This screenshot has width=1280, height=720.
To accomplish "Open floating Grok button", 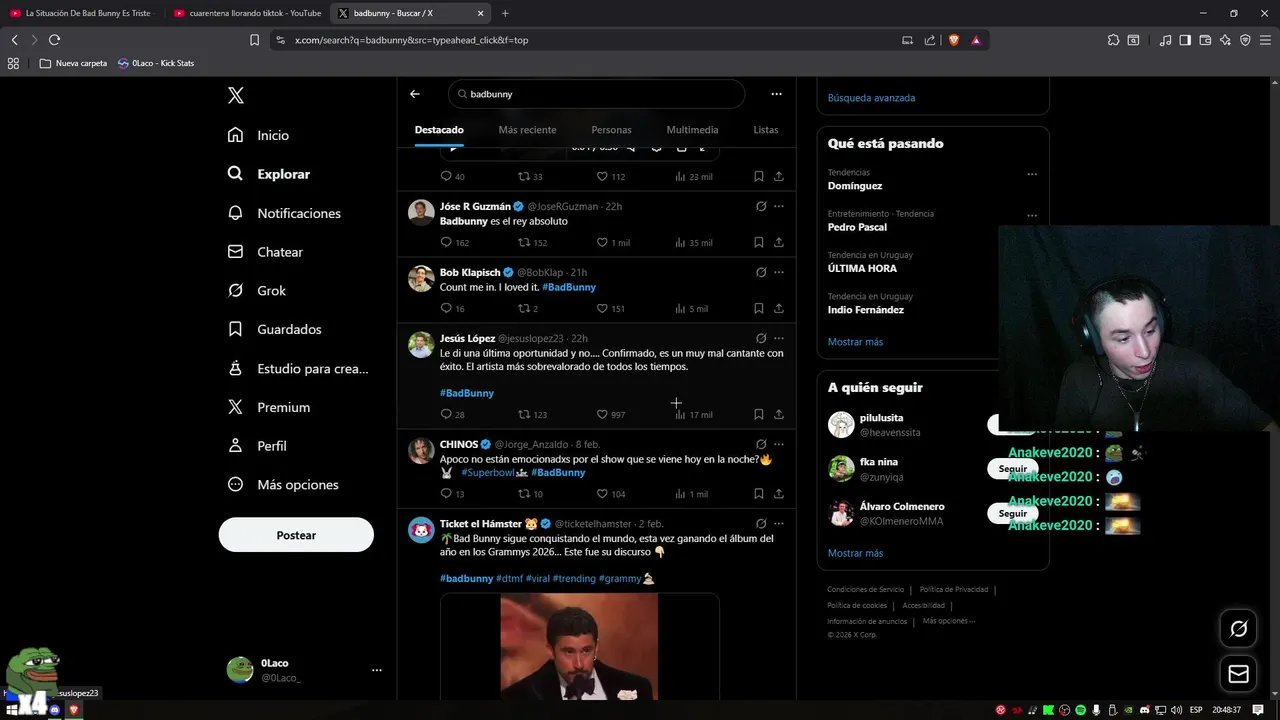I will (1239, 629).
